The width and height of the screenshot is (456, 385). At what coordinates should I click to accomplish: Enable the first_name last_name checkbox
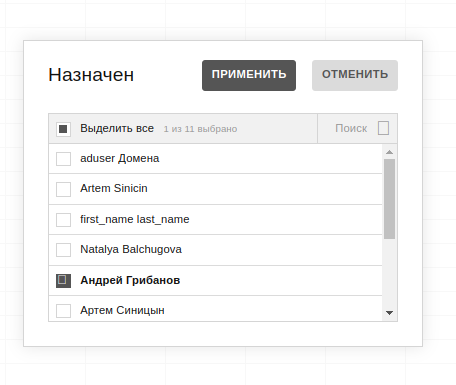pos(63,220)
